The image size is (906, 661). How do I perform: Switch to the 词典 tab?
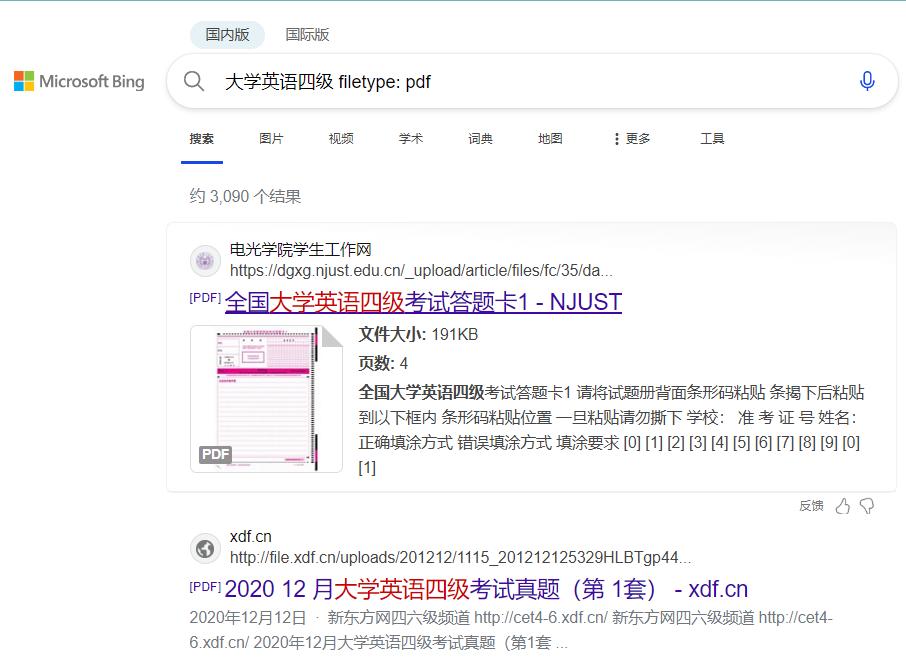pos(480,139)
